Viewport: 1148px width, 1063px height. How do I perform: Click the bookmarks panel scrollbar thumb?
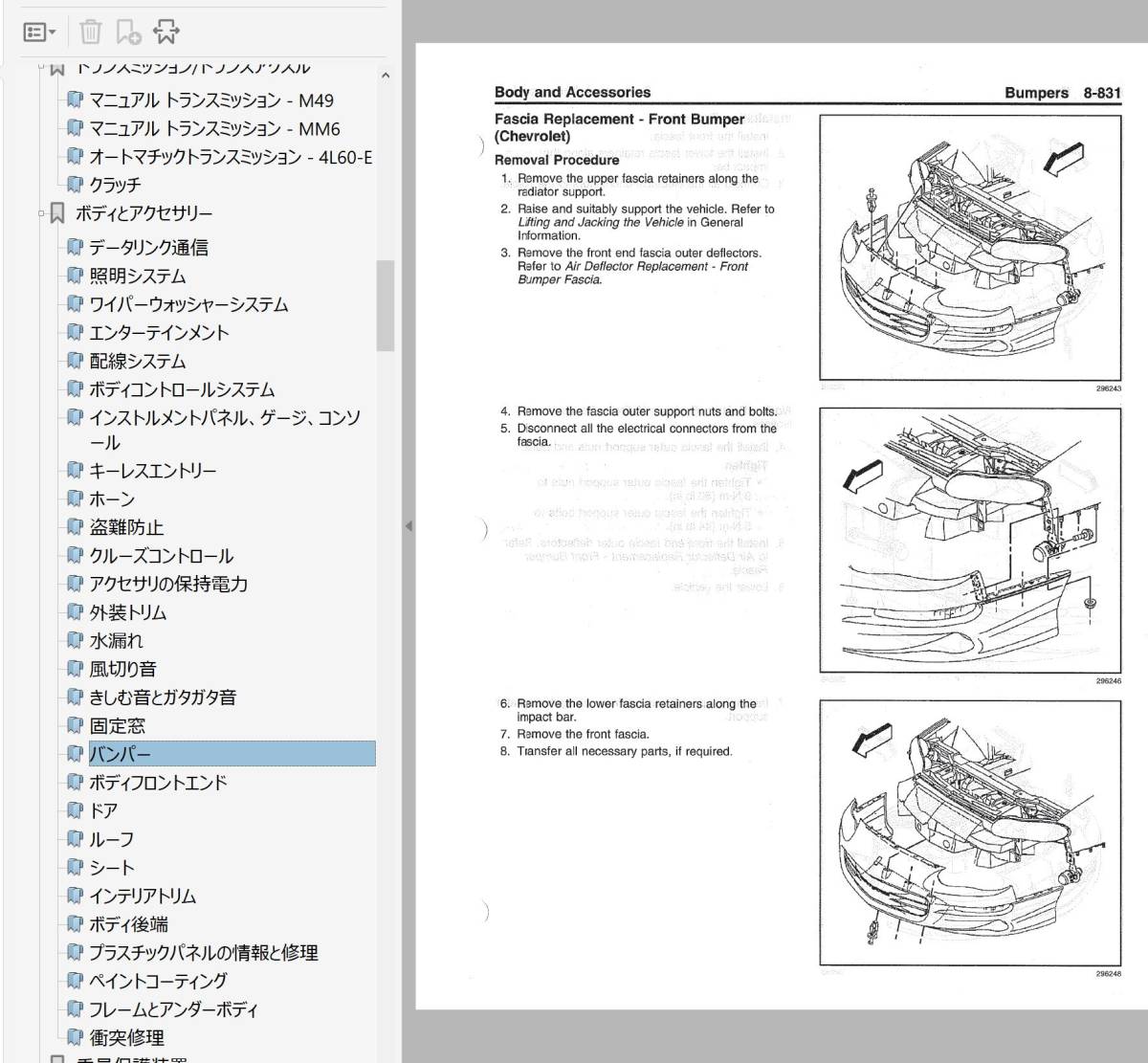tap(385, 306)
